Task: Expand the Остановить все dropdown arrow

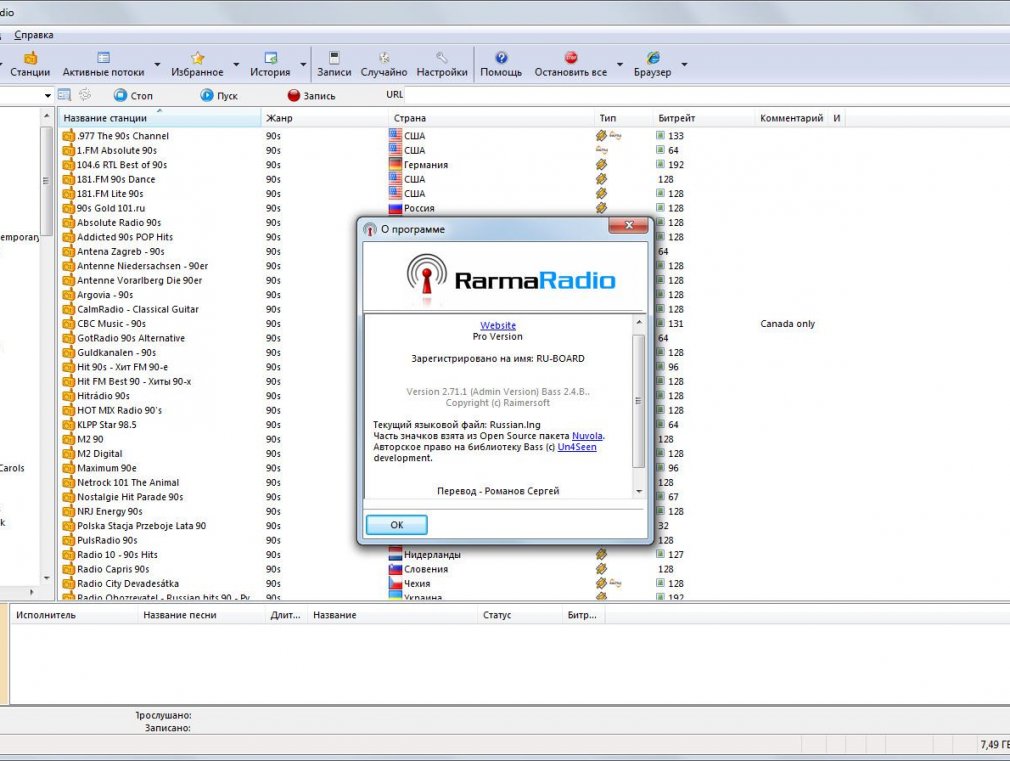Action: pyautogui.click(x=620, y=64)
